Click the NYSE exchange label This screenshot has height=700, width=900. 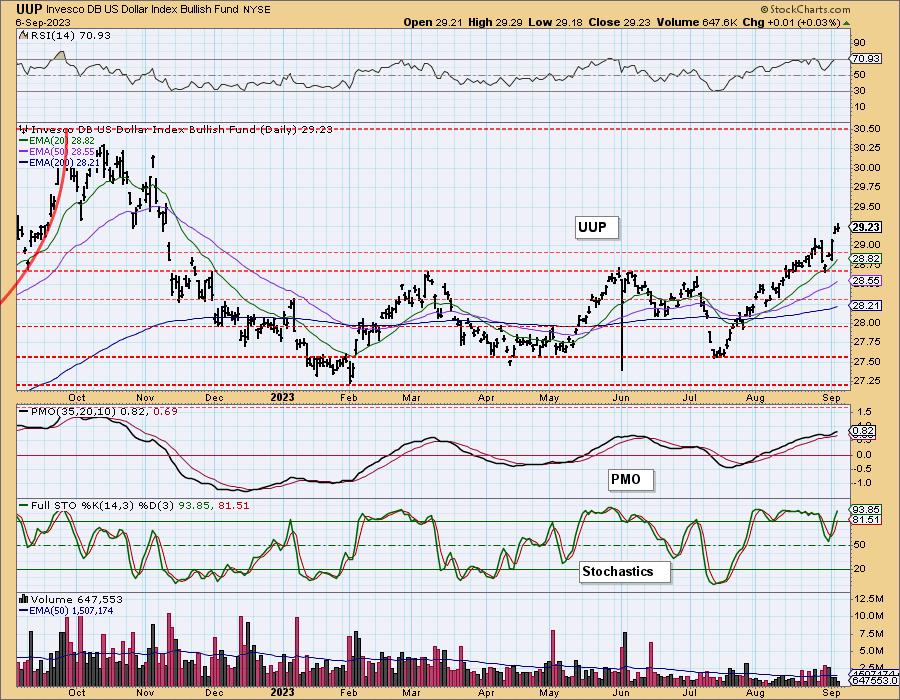(x=258, y=10)
